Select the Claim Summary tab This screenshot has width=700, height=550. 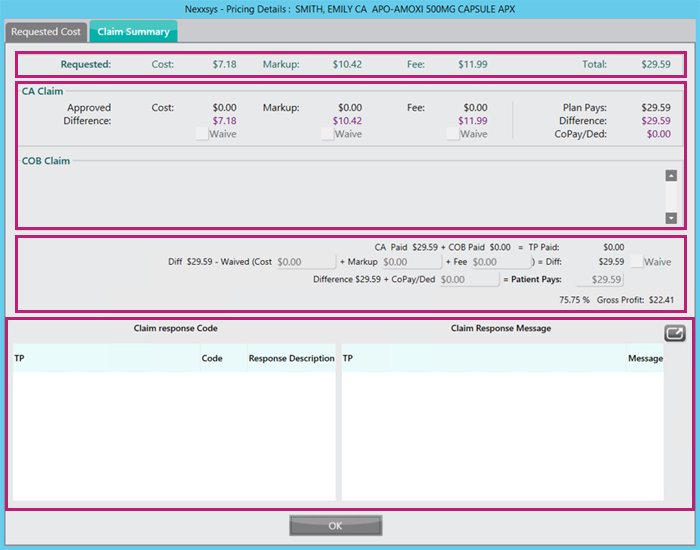(x=133, y=32)
